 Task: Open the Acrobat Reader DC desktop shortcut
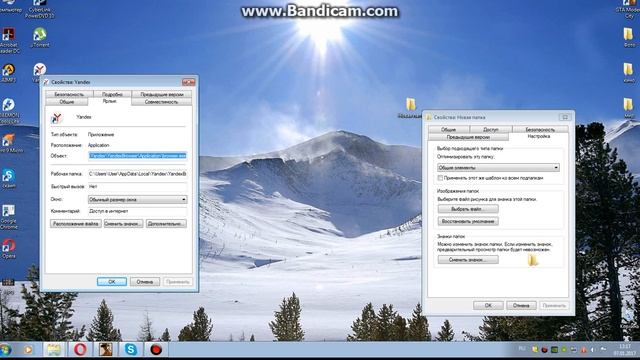tap(8, 40)
